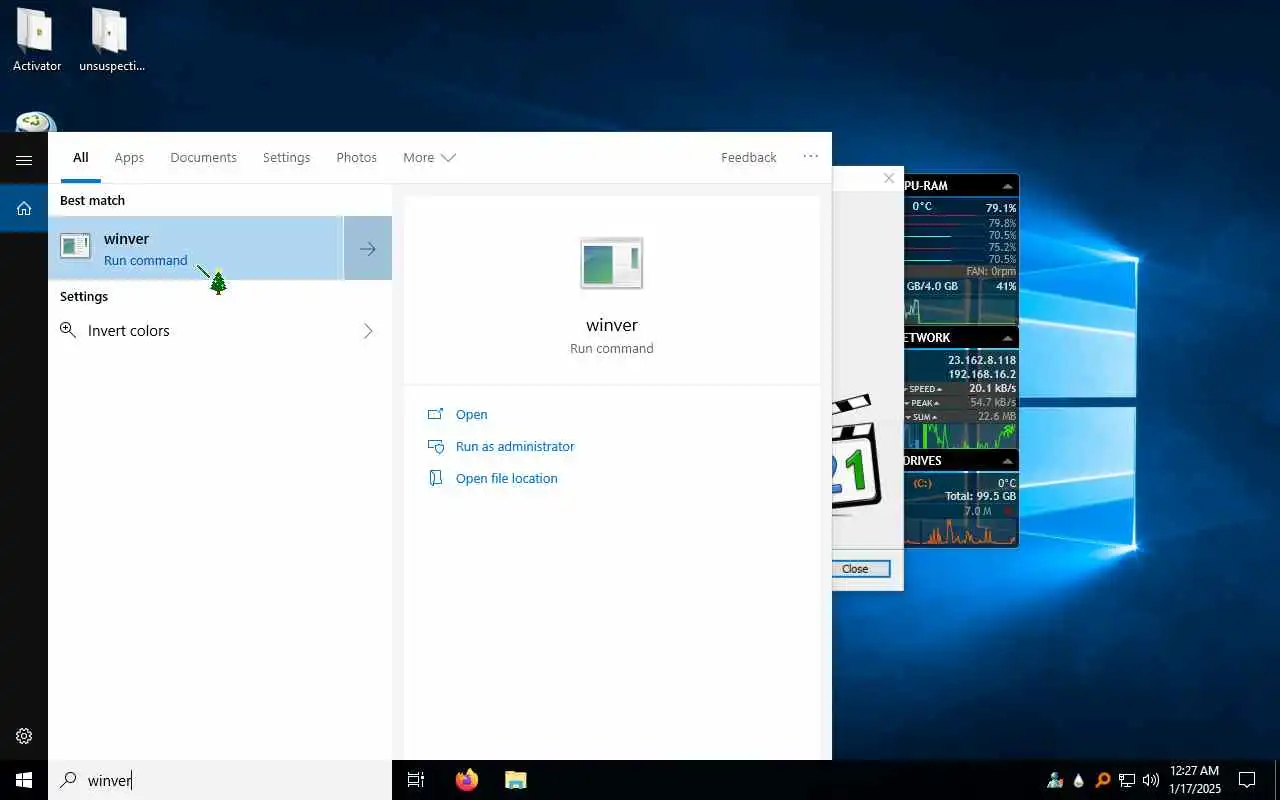Open search settings gear icon
The image size is (1280, 800).
pyautogui.click(x=24, y=736)
